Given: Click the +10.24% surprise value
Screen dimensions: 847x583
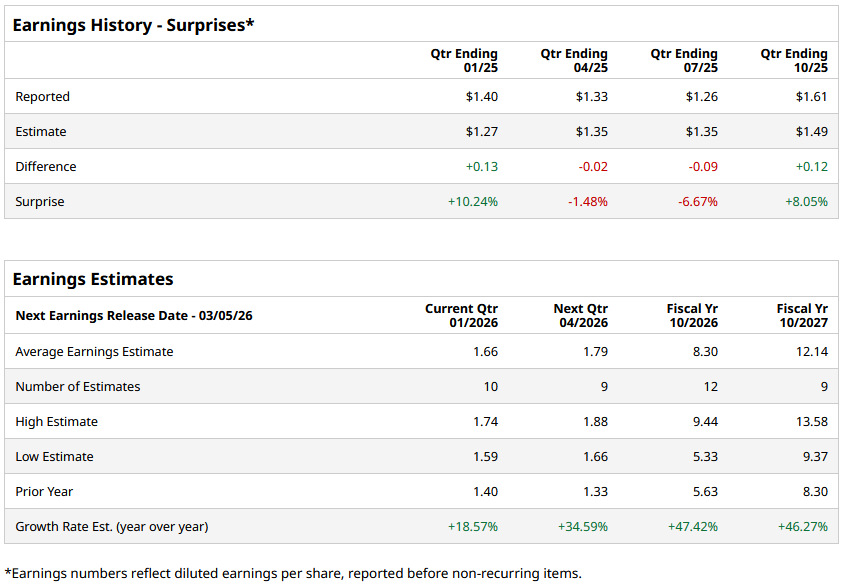Looking at the screenshot, I should coord(472,202).
